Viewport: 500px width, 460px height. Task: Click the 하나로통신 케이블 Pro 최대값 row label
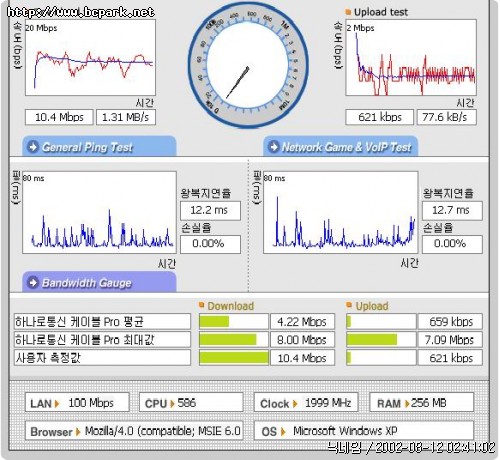(x=102, y=339)
